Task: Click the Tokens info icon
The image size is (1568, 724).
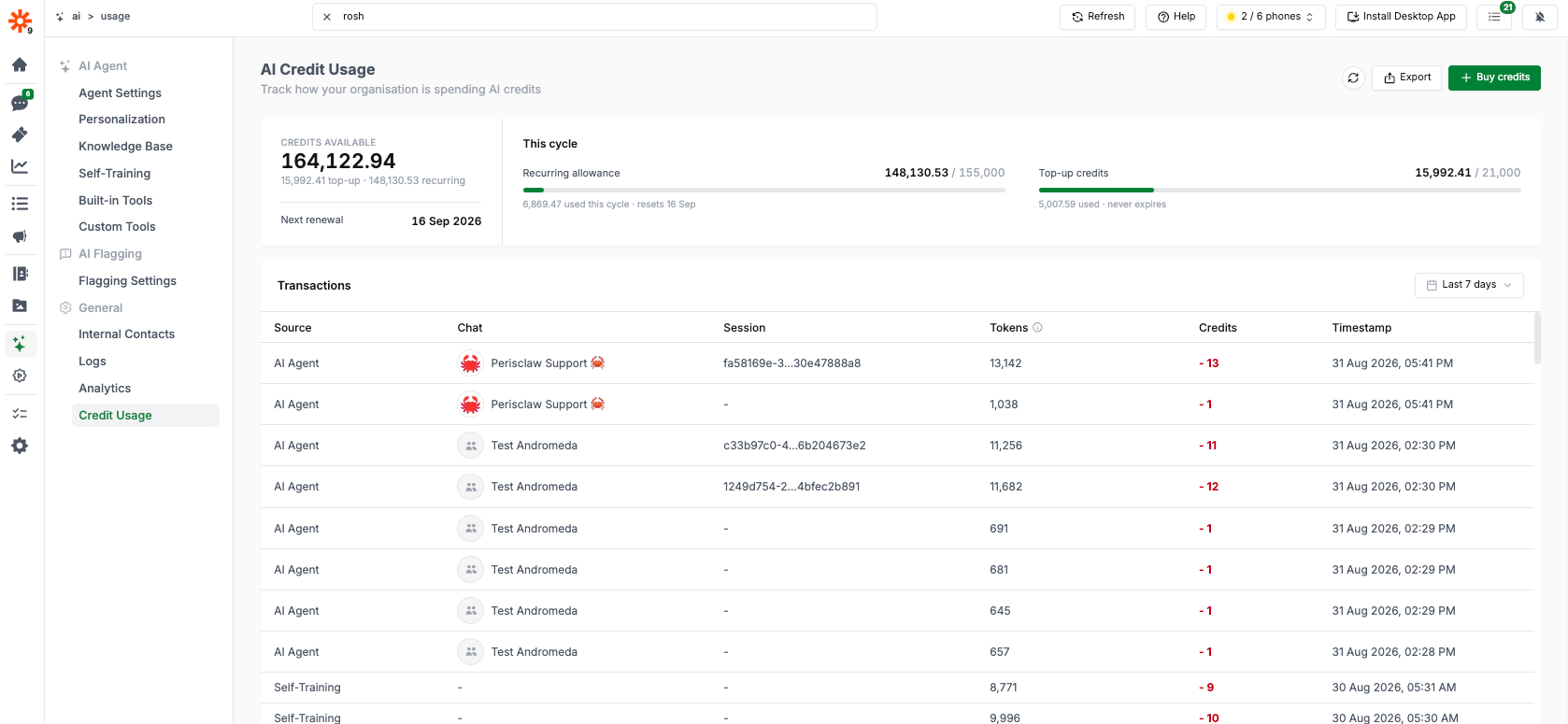Action: [x=1037, y=328]
